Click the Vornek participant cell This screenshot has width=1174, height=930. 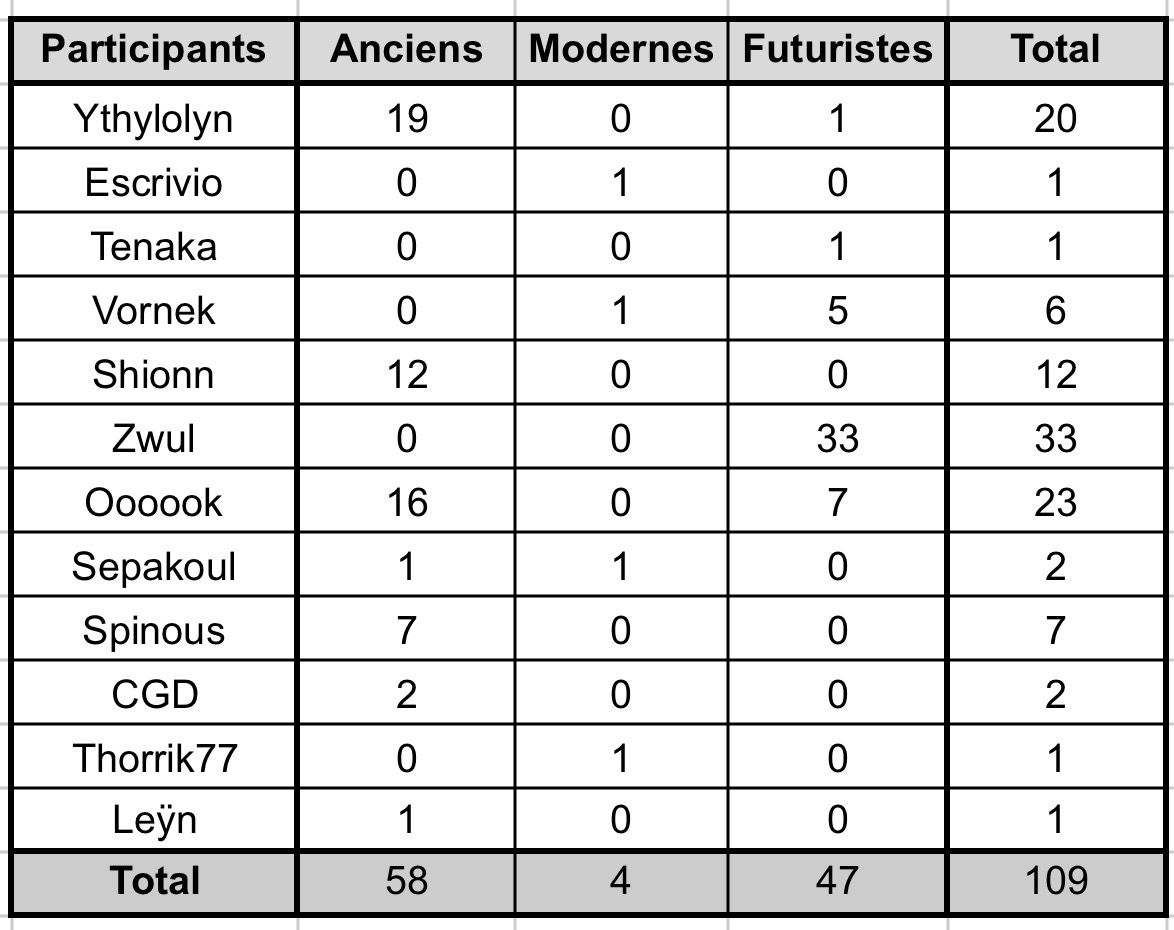[x=154, y=310]
